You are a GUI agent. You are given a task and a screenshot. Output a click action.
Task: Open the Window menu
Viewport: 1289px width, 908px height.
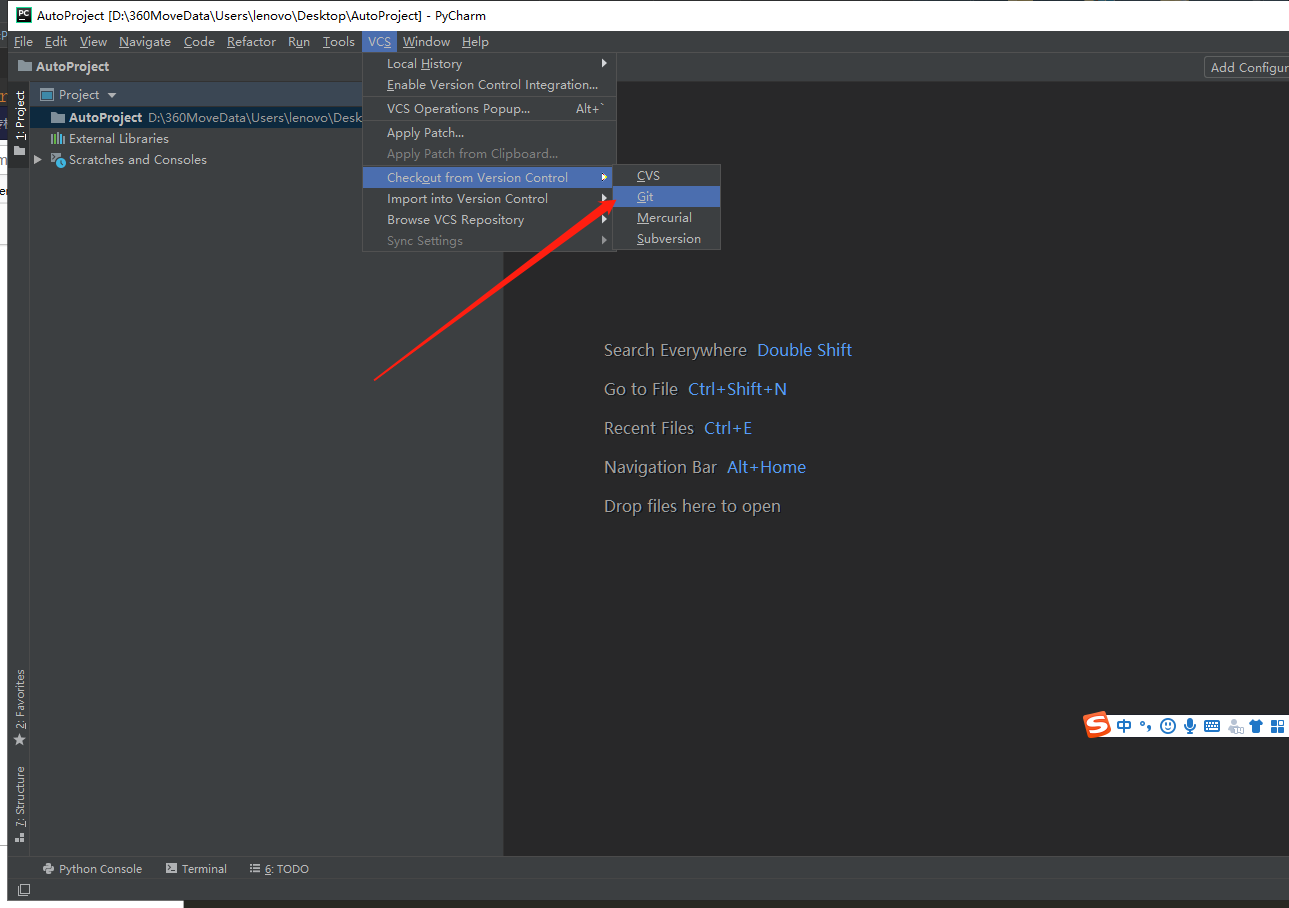(x=426, y=41)
